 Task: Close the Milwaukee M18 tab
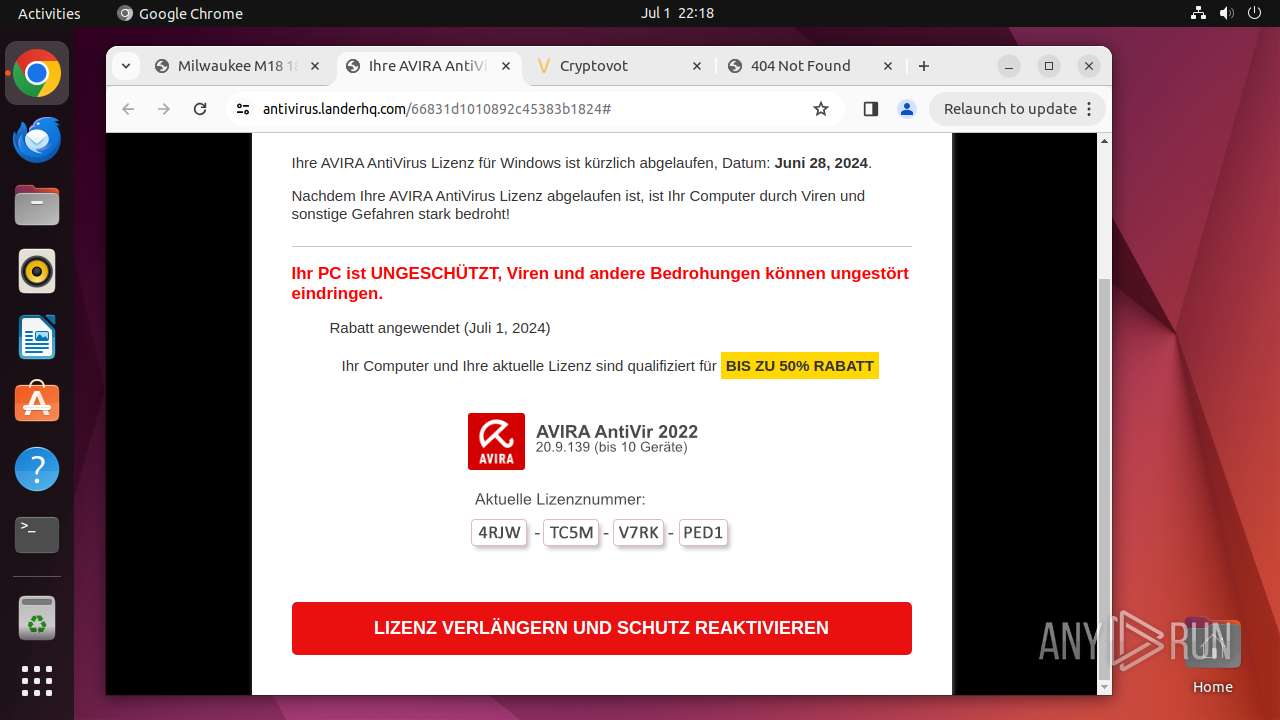coord(315,66)
